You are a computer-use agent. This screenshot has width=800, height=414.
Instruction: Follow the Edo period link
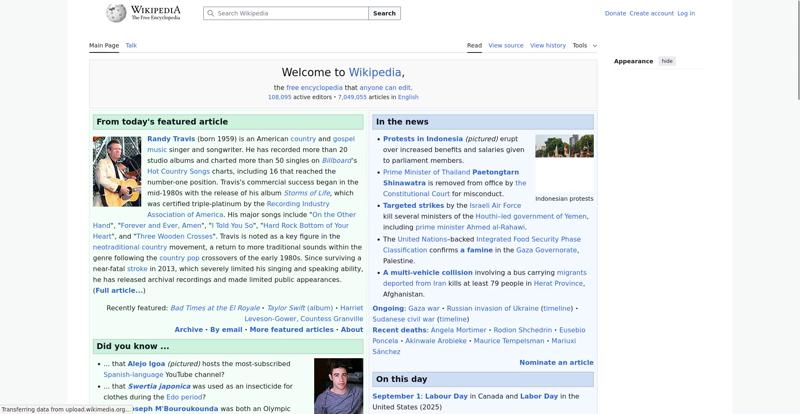click(184, 397)
